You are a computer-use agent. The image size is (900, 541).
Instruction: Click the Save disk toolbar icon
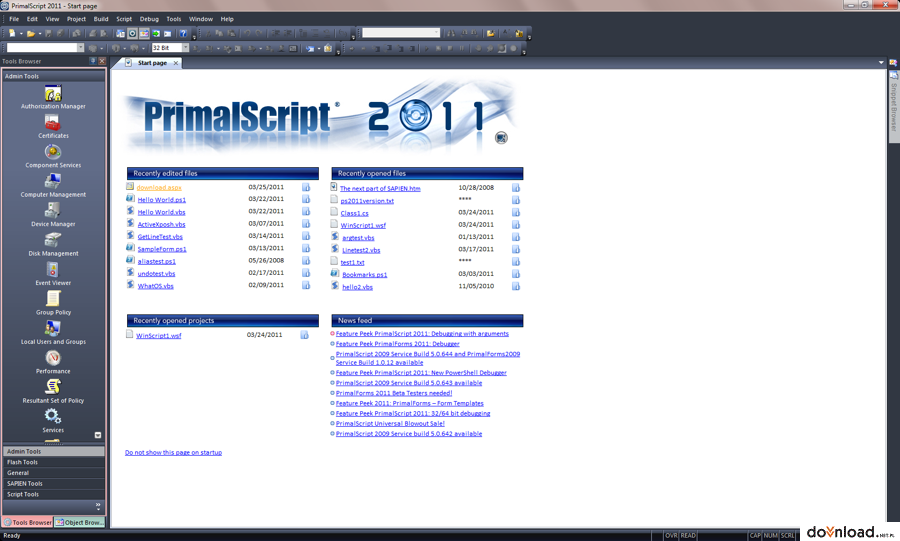point(48,33)
